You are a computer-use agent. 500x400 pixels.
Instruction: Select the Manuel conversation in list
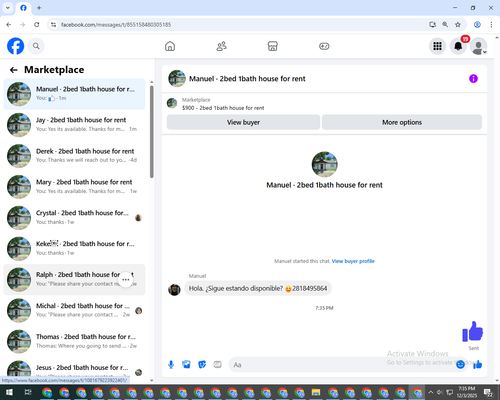click(74, 94)
